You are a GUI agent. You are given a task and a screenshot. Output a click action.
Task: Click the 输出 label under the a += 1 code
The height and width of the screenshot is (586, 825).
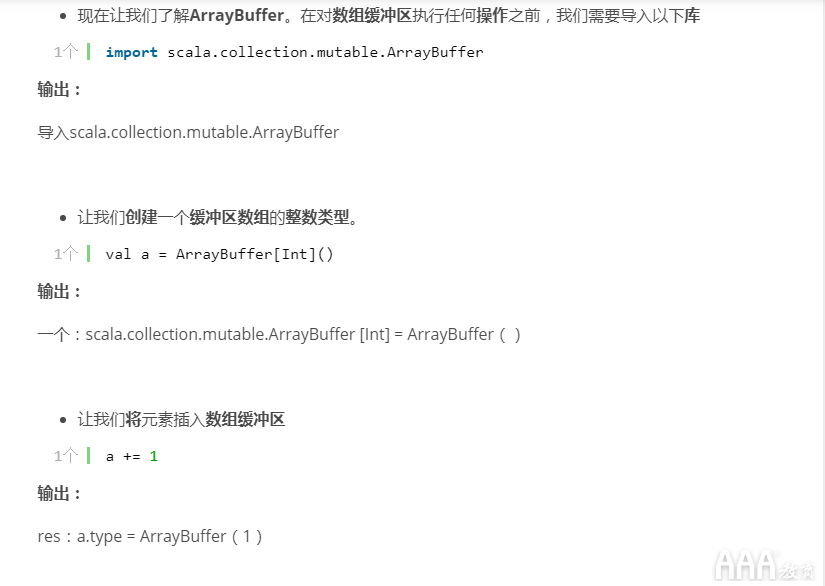(x=59, y=494)
